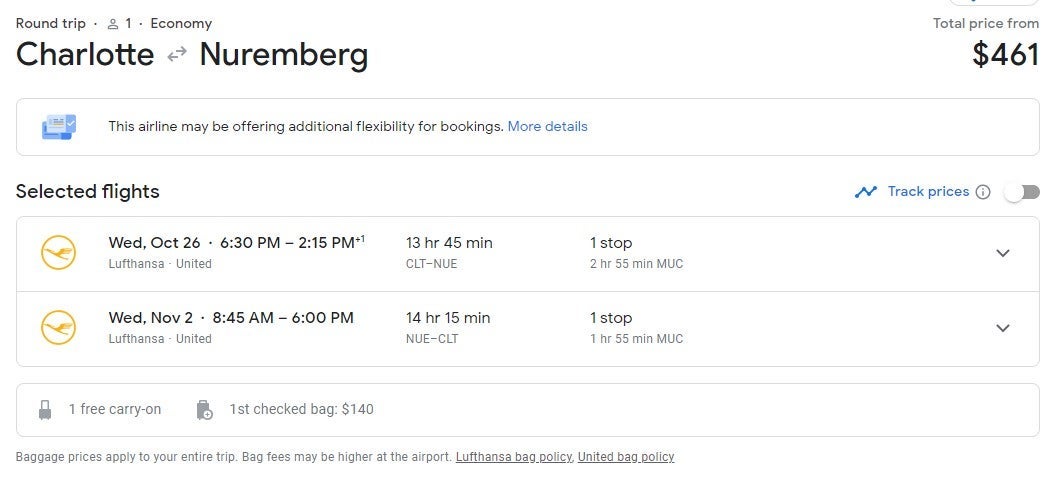Click the passenger count person icon

coord(113,24)
